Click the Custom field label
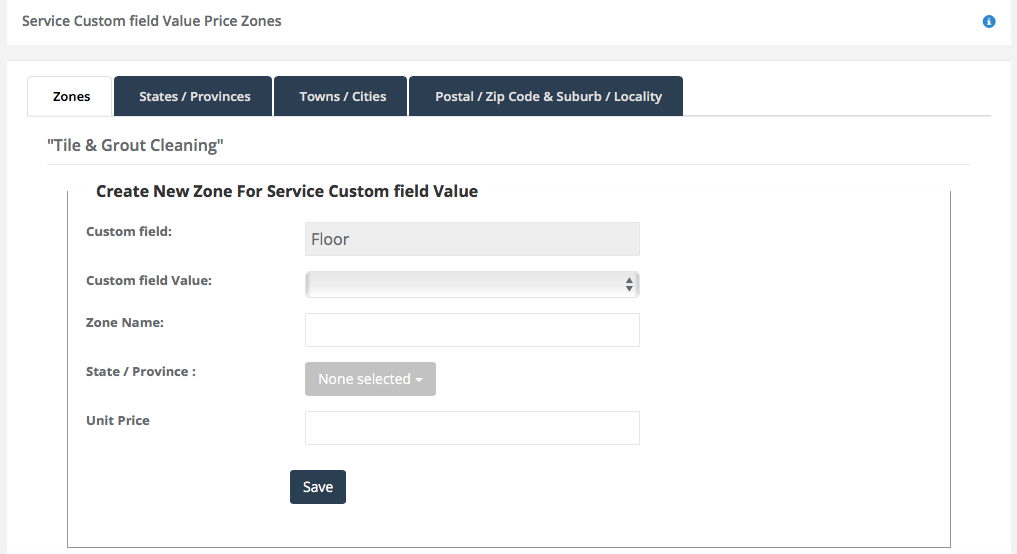This screenshot has height=554, width=1017. point(129,232)
